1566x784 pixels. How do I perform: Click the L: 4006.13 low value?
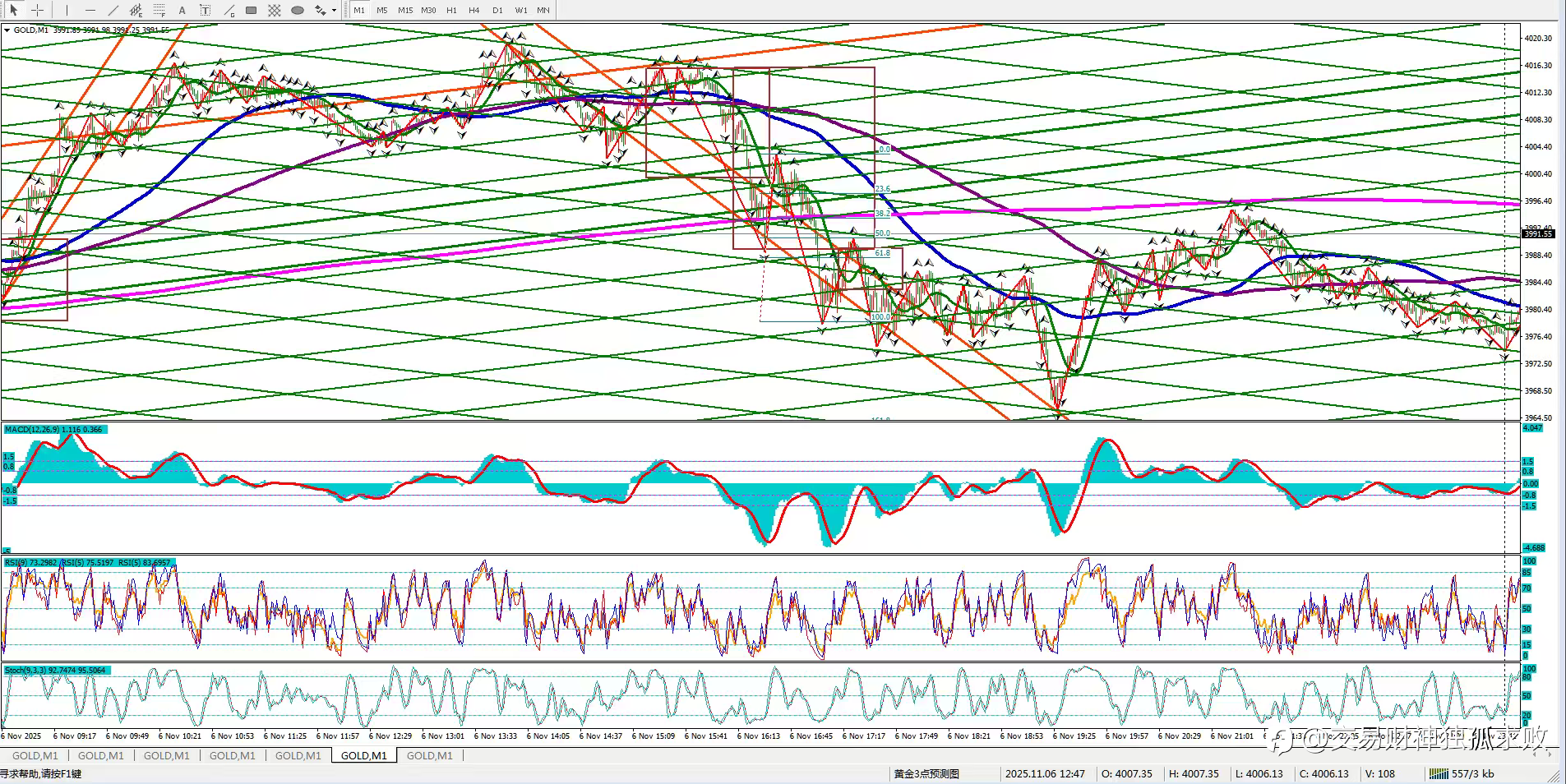point(1259,773)
